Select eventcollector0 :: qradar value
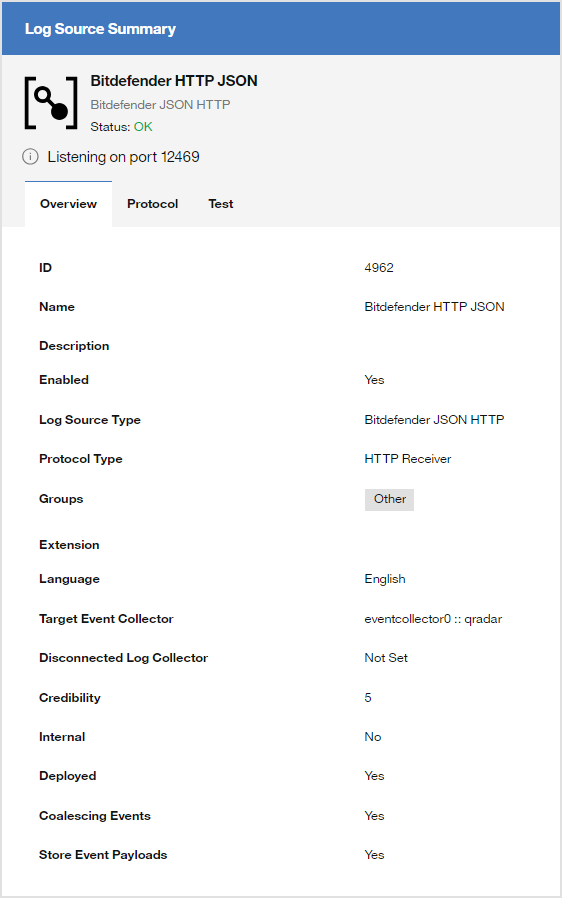Viewport: 562px width, 898px height. (x=433, y=619)
